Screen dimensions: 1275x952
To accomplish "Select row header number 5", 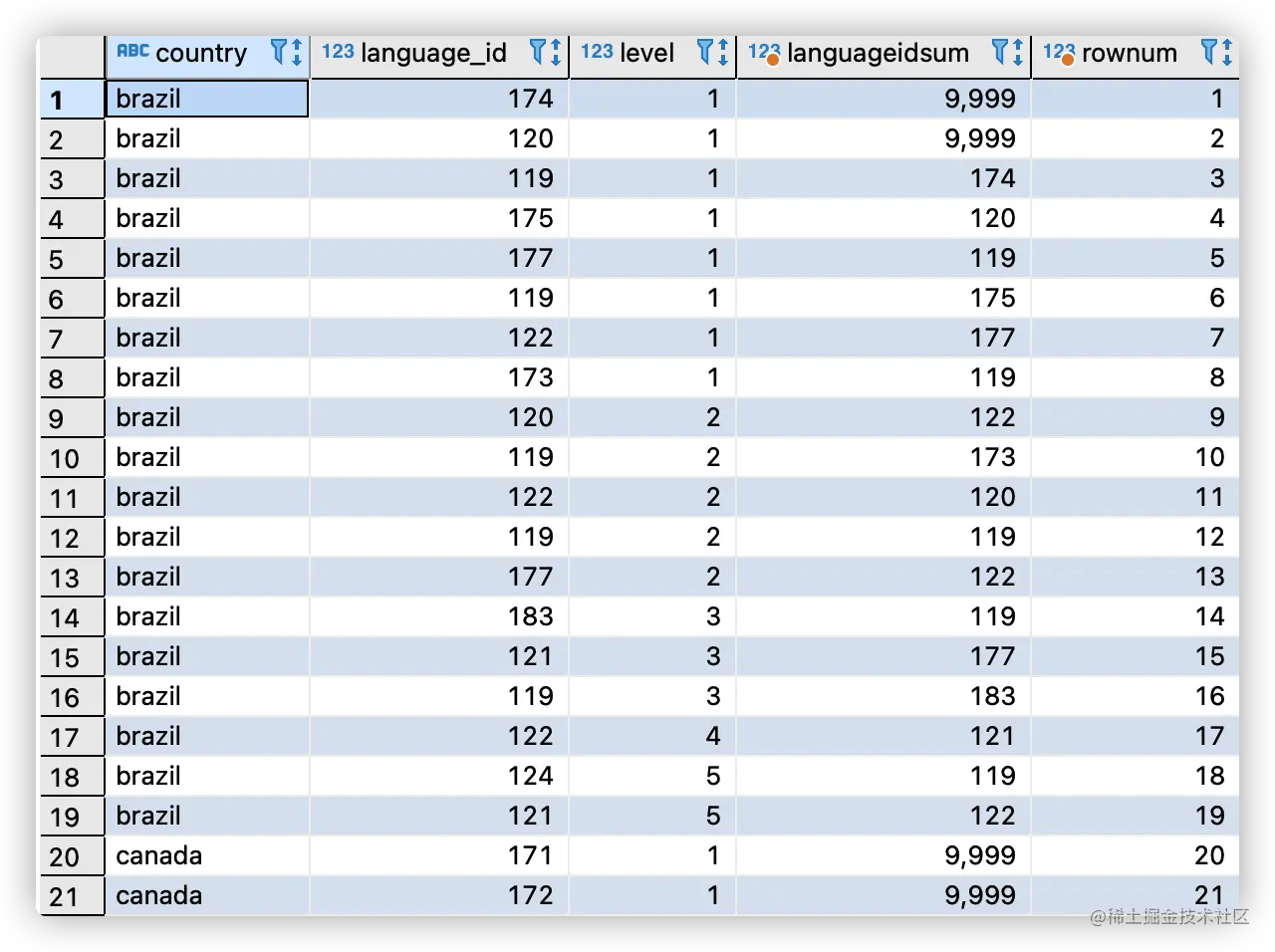I will pyautogui.click(x=72, y=259).
